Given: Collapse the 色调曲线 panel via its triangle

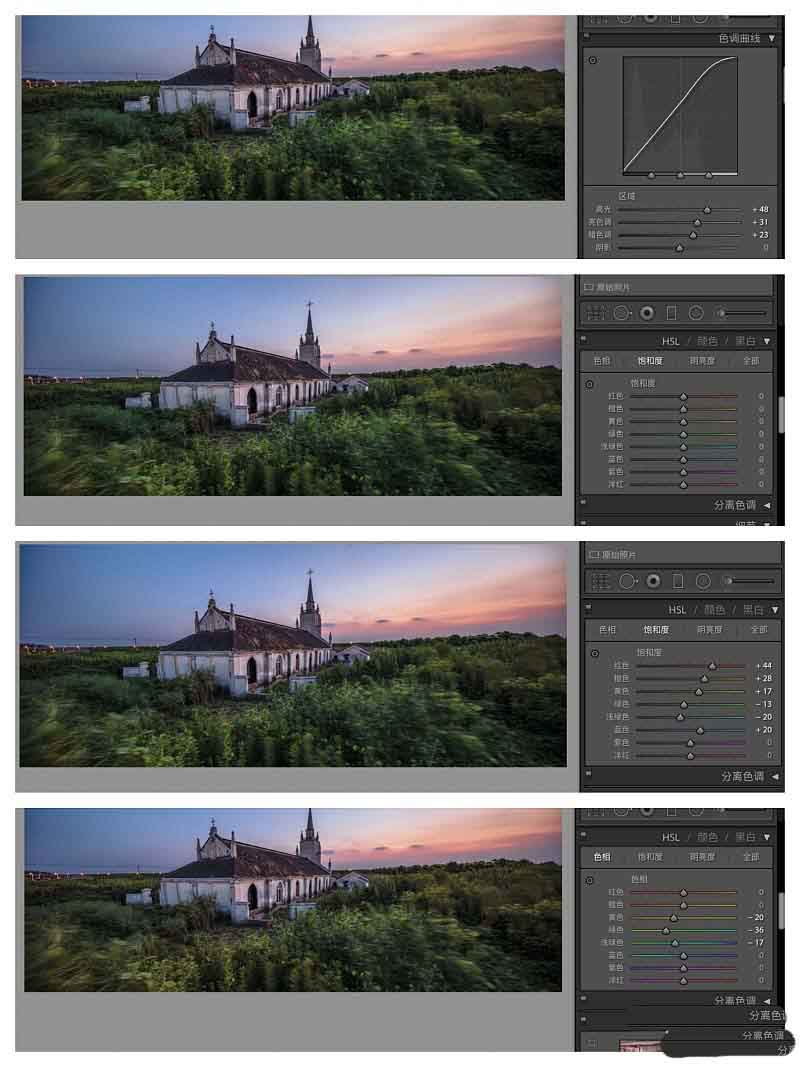Looking at the screenshot, I should click(771, 39).
